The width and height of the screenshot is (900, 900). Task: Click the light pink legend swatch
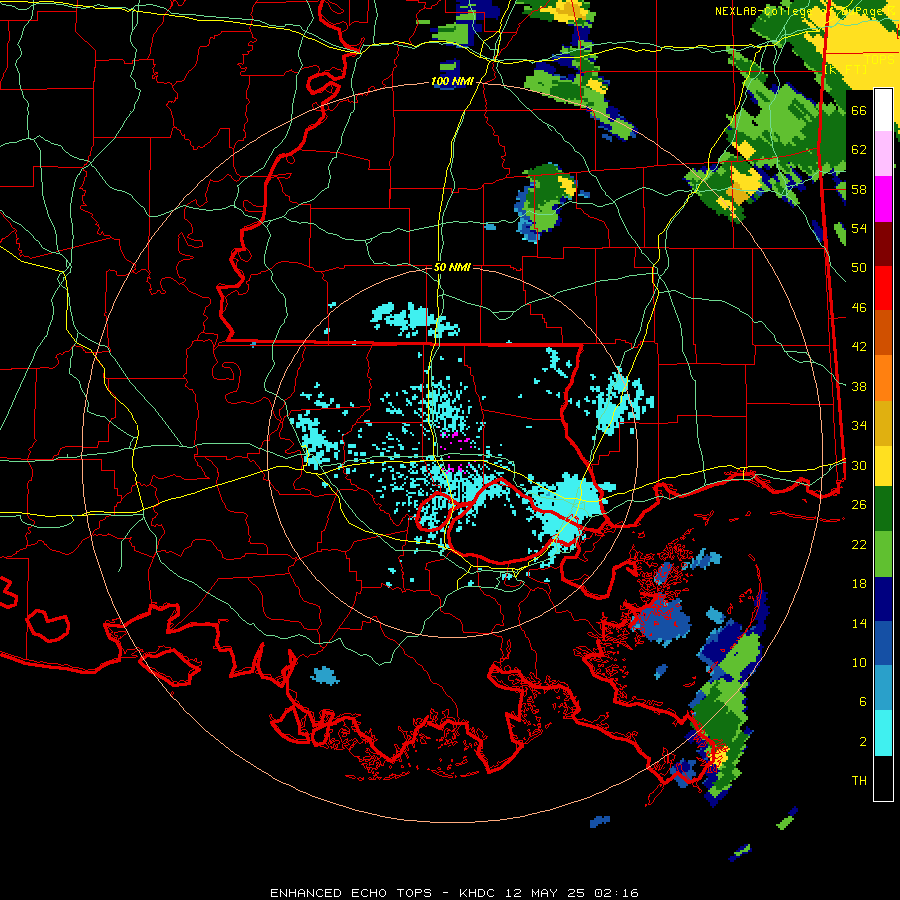pos(883,154)
